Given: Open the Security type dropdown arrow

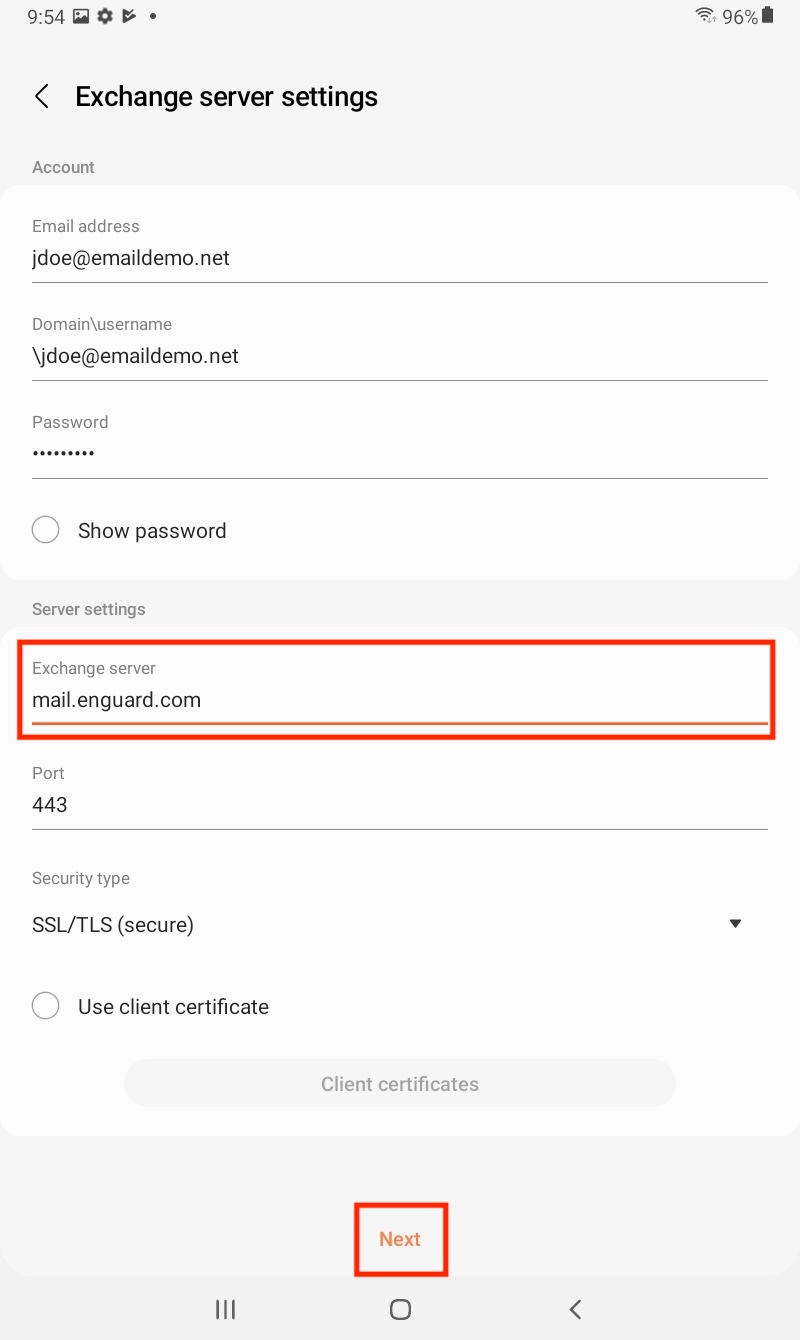Looking at the screenshot, I should (x=736, y=924).
